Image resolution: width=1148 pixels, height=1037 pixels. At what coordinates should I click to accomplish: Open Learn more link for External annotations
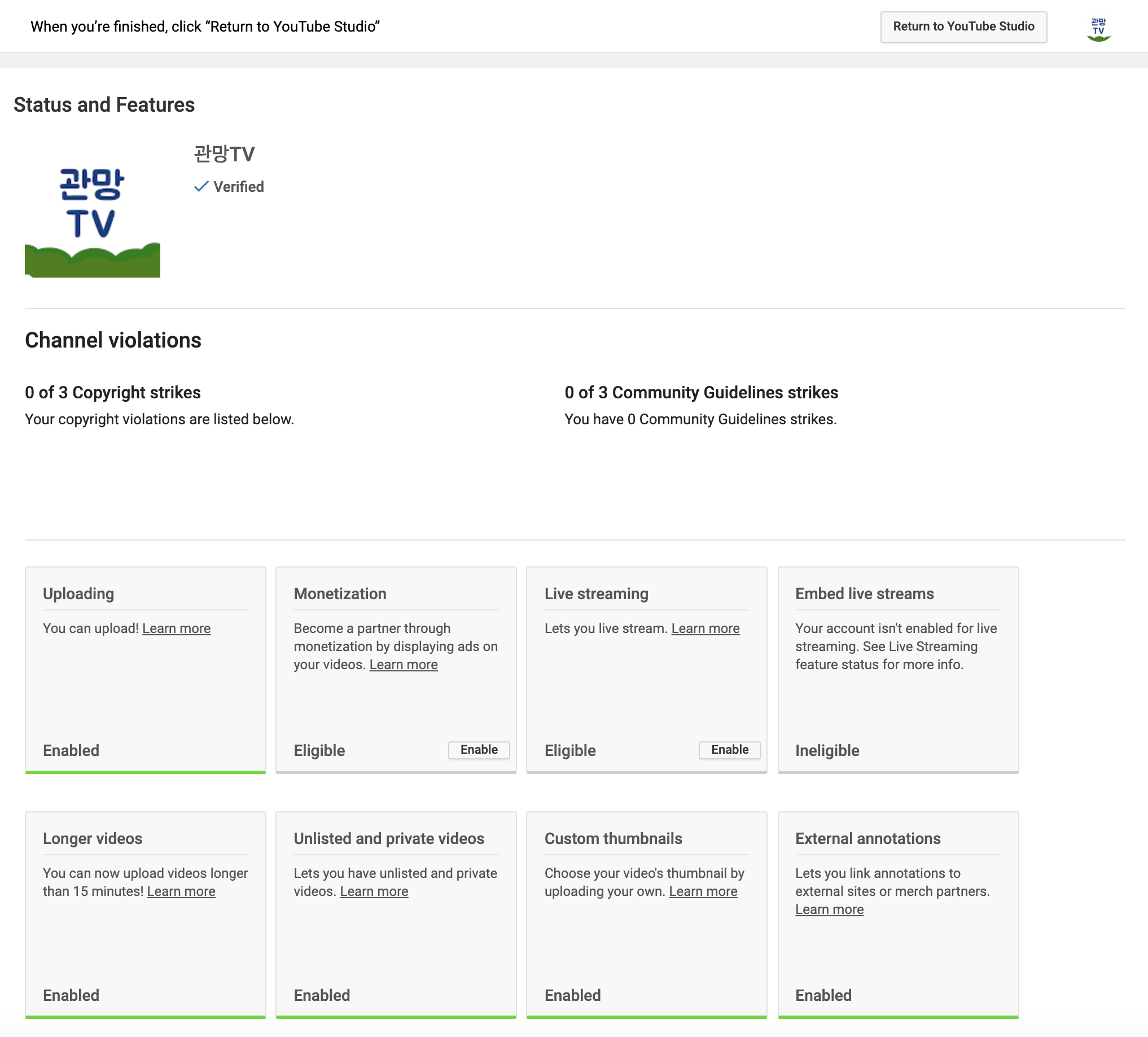pos(829,909)
